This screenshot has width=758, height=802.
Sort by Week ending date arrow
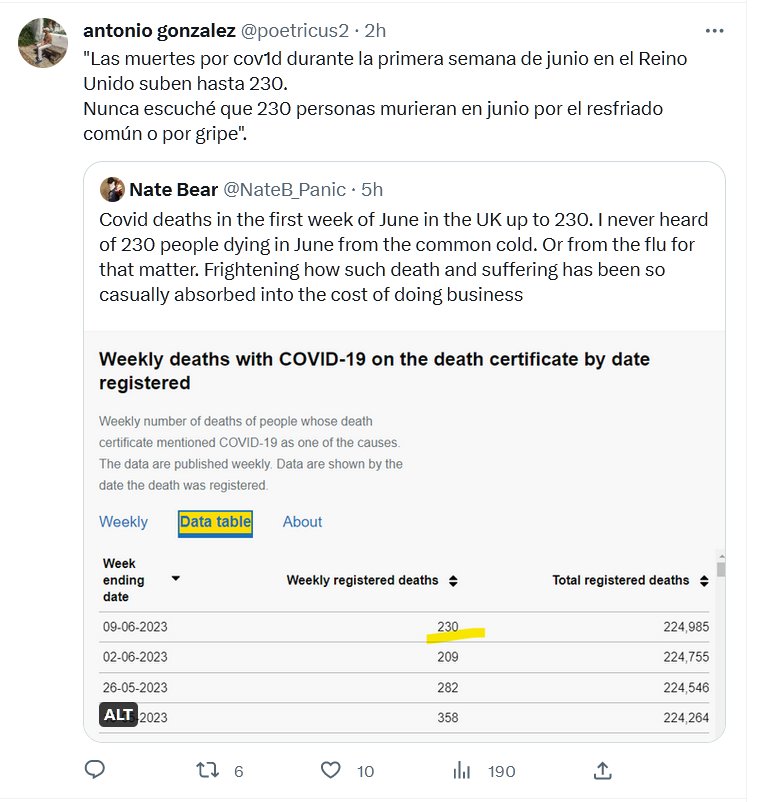(x=176, y=579)
